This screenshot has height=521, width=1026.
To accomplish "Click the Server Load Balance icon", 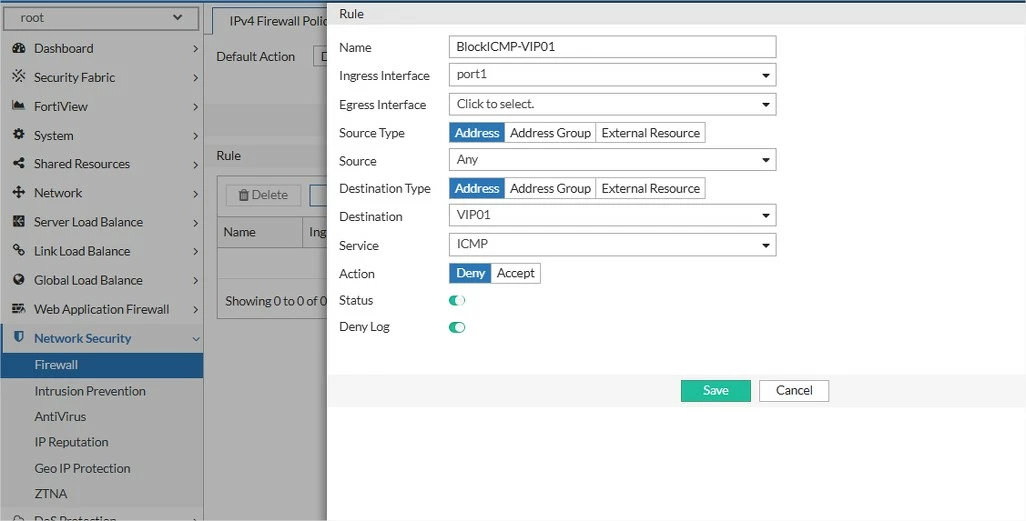I will tap(19, 222).
